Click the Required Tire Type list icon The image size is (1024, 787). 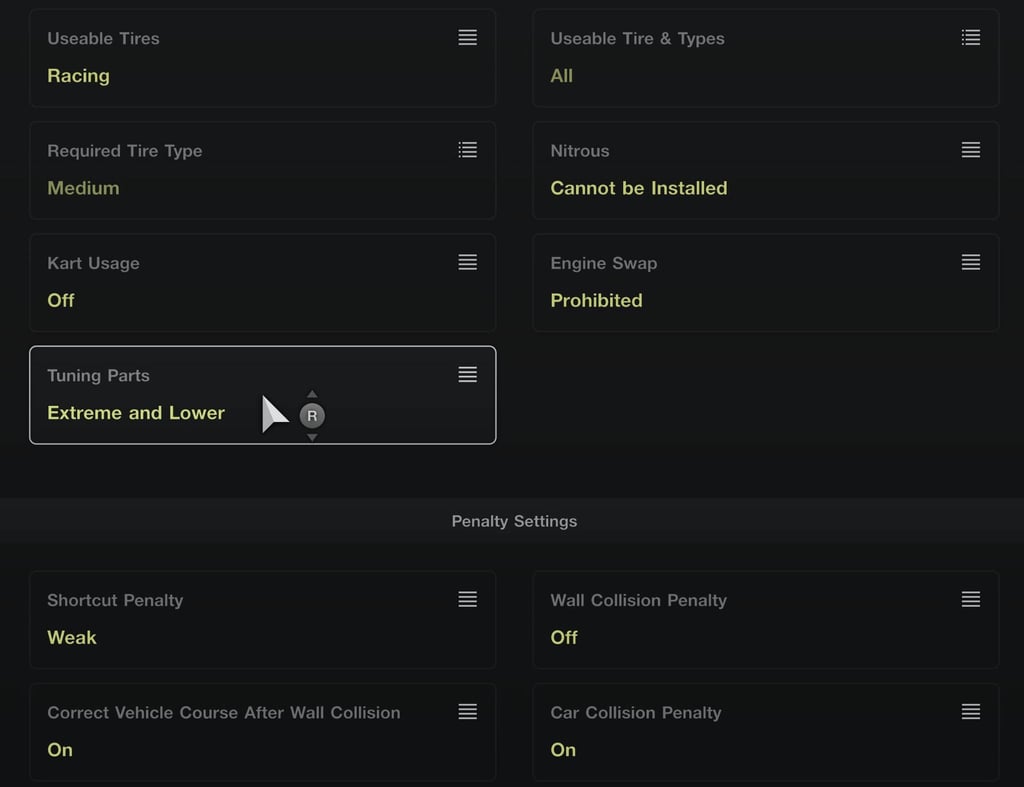point(467,150)
